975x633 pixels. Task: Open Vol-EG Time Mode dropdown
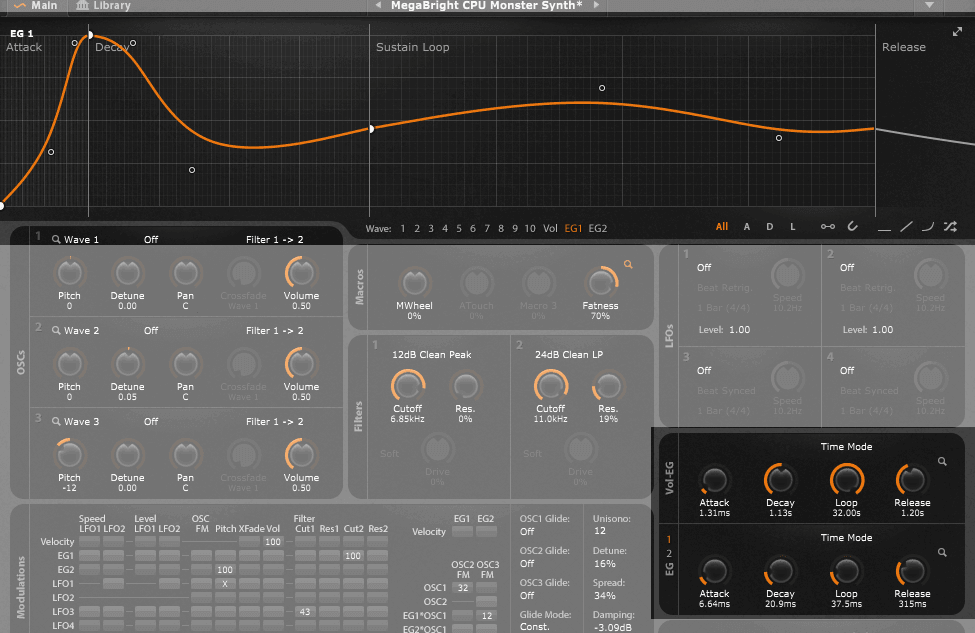[x=846, y=447]
